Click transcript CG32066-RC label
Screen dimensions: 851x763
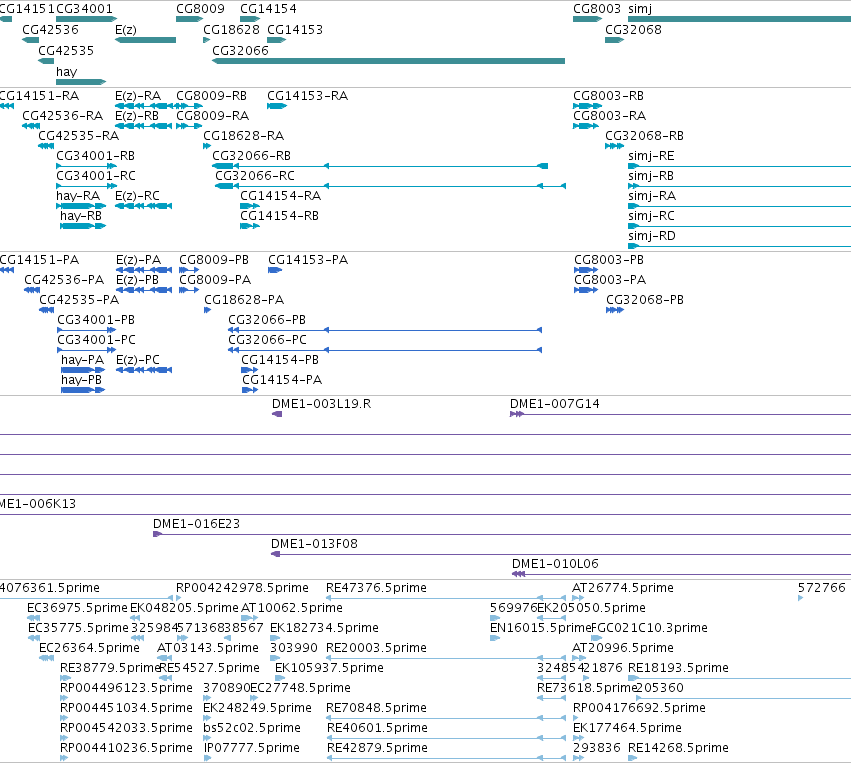tap(255, 176)
